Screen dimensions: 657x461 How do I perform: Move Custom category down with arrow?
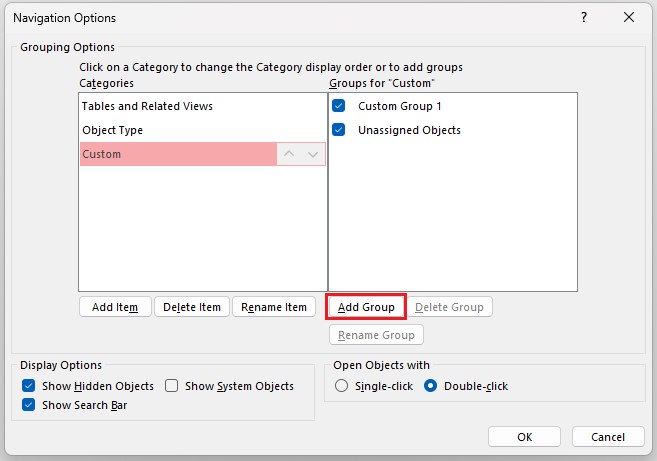pos(313,154)
